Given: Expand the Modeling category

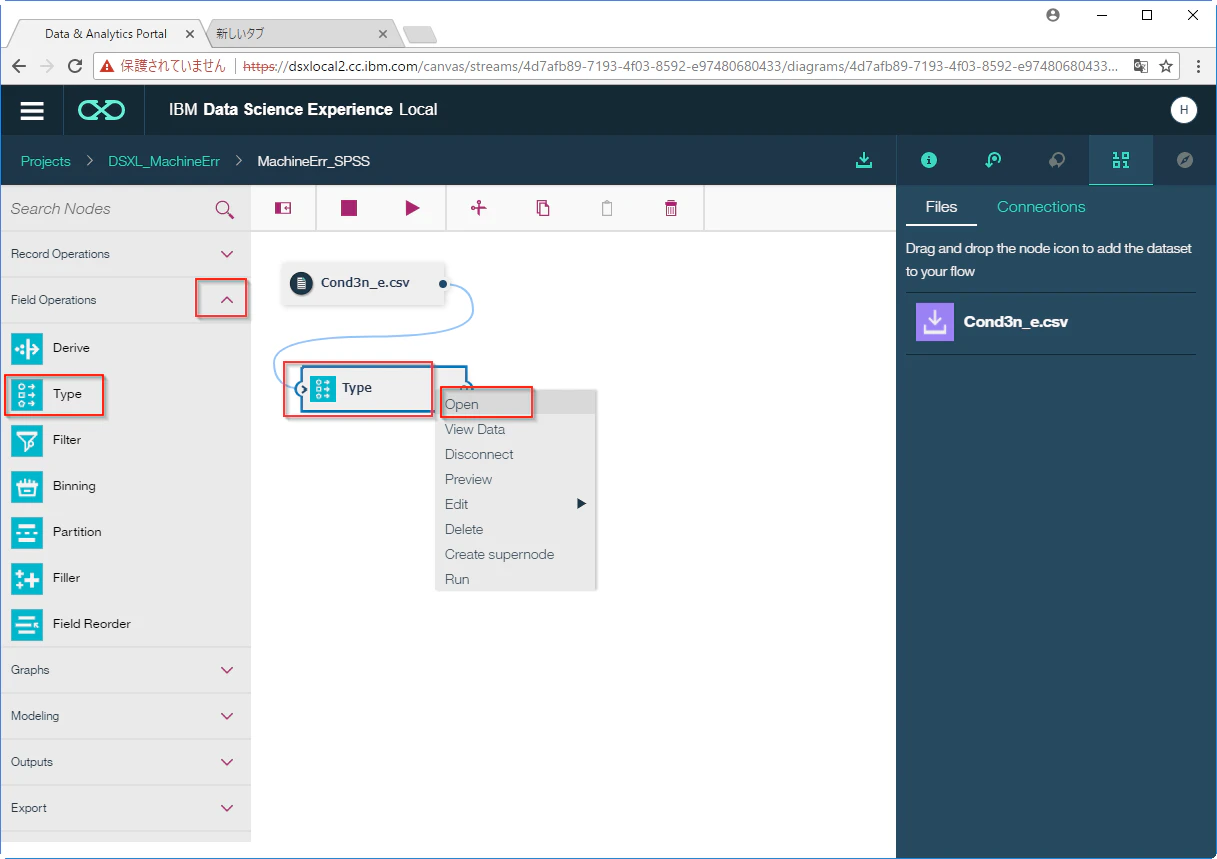Looking at the screenshot, I should click(x=126, y=716).
